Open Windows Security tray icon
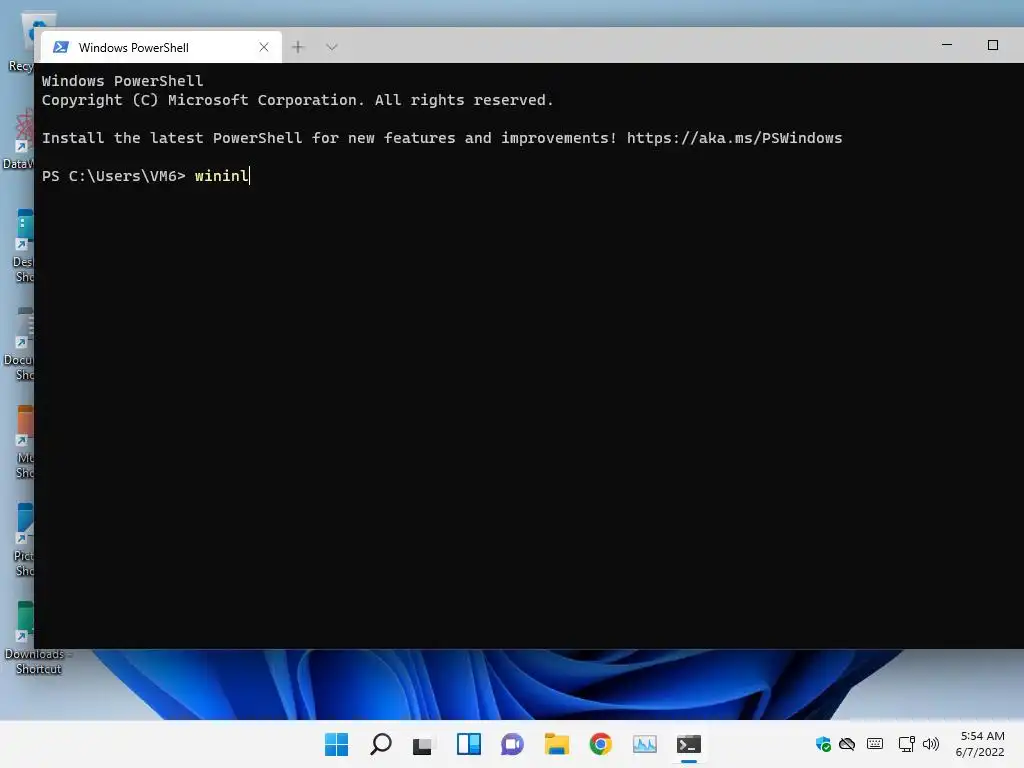This screenshot has height=768, width=1024. [823, 744]
